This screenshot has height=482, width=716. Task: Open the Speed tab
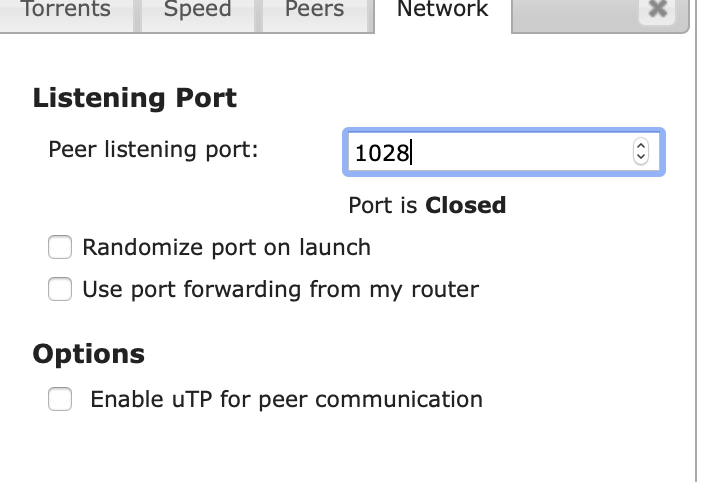pos(197,10)
